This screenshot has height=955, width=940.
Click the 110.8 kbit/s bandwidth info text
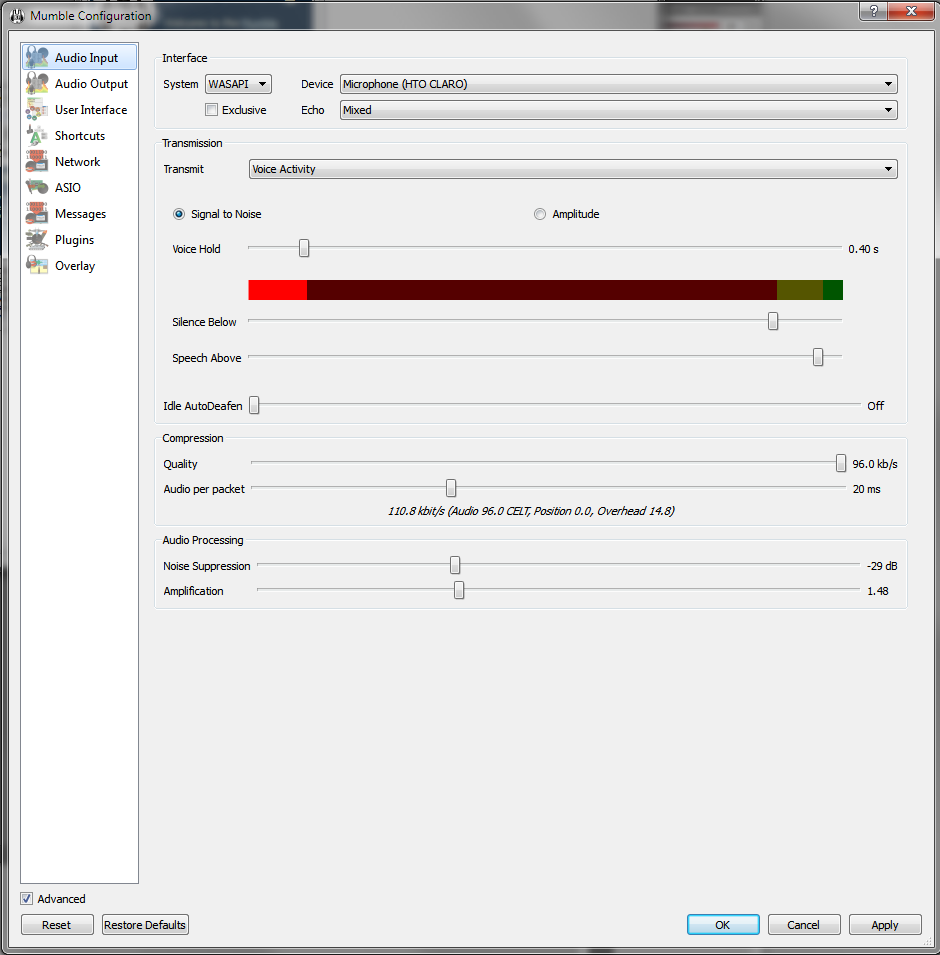click(531, 511)
